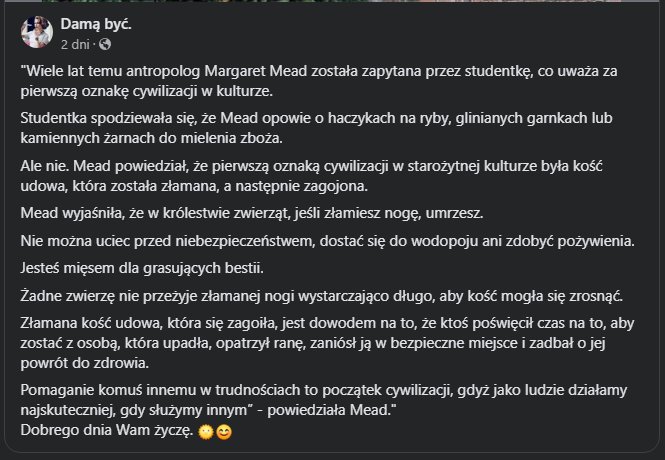This screenshot has width=665, height=460.
Task: Click the line starting "Żadne zwierzę nie przeżyje"
Action: [320, 296]
